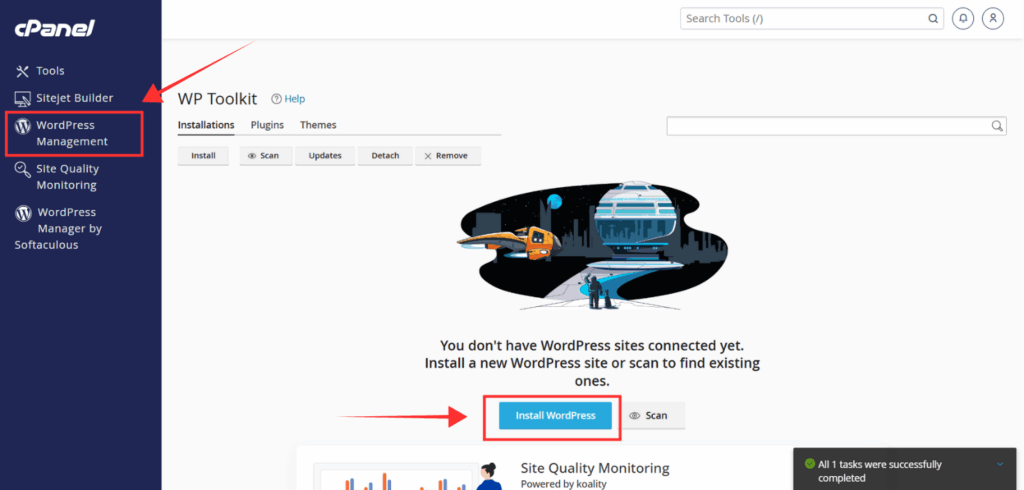1024x490 pixels.
Task: Switch to the Installations tab
Action: (x=206, y=125)
